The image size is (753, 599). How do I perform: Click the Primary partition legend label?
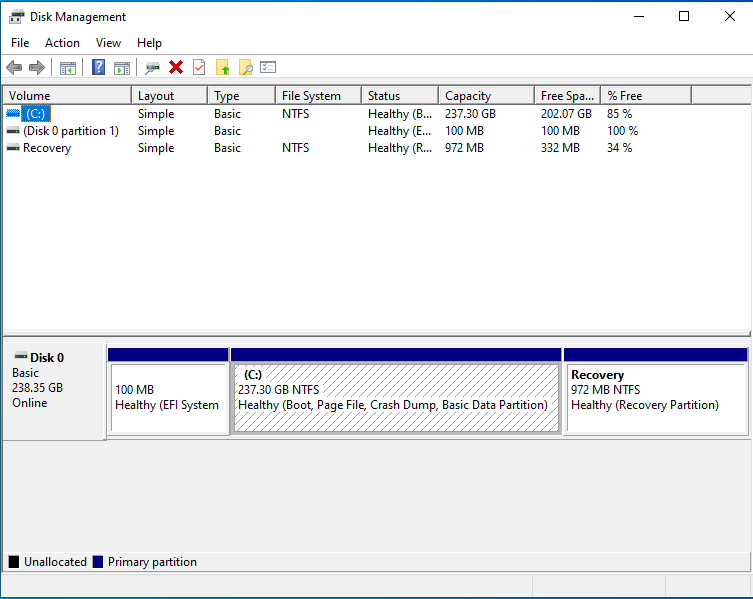(x=152, y=562)
